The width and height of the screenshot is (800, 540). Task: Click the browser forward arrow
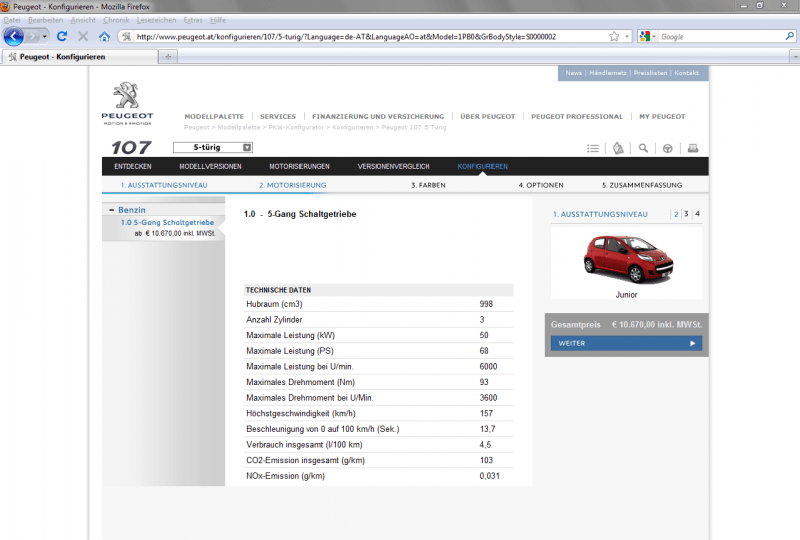pyautogui.click(x=33, y=37)
